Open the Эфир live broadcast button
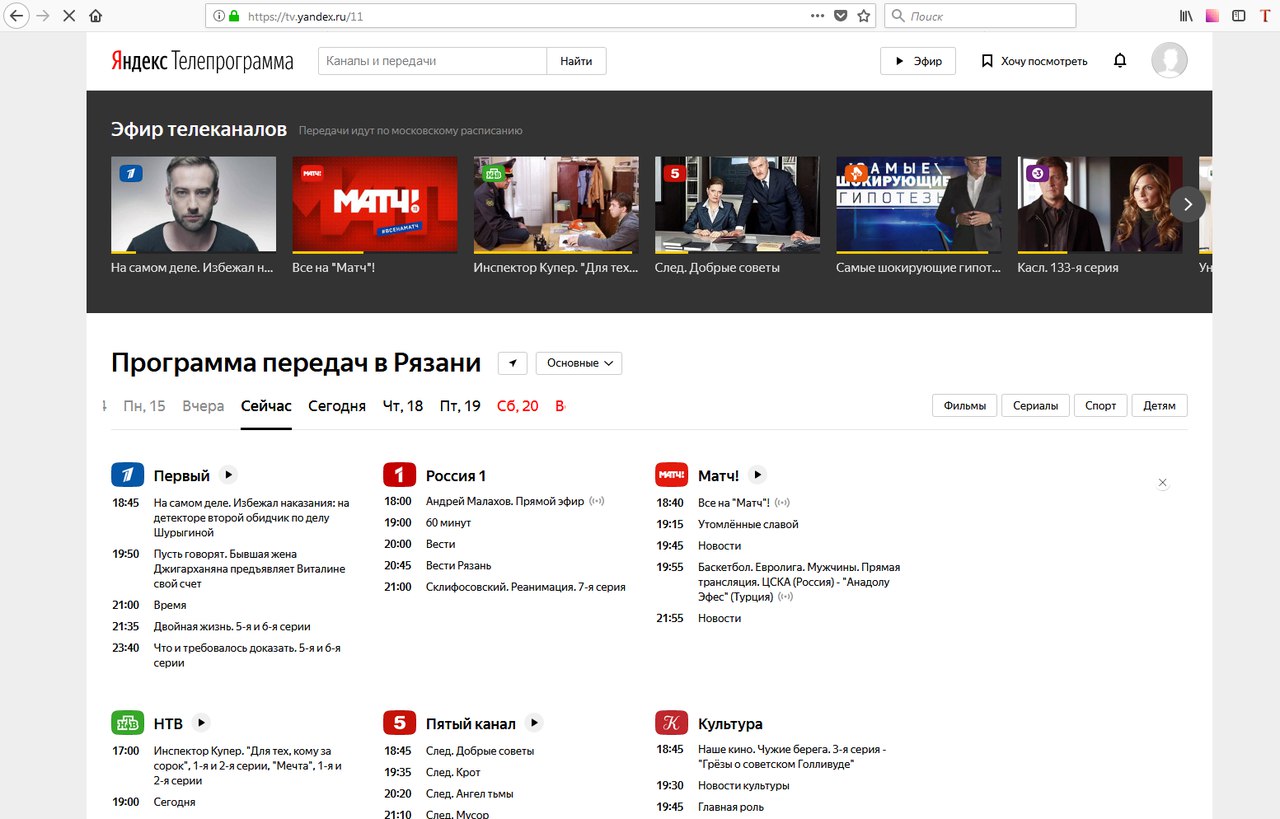 tap(918, 61)
